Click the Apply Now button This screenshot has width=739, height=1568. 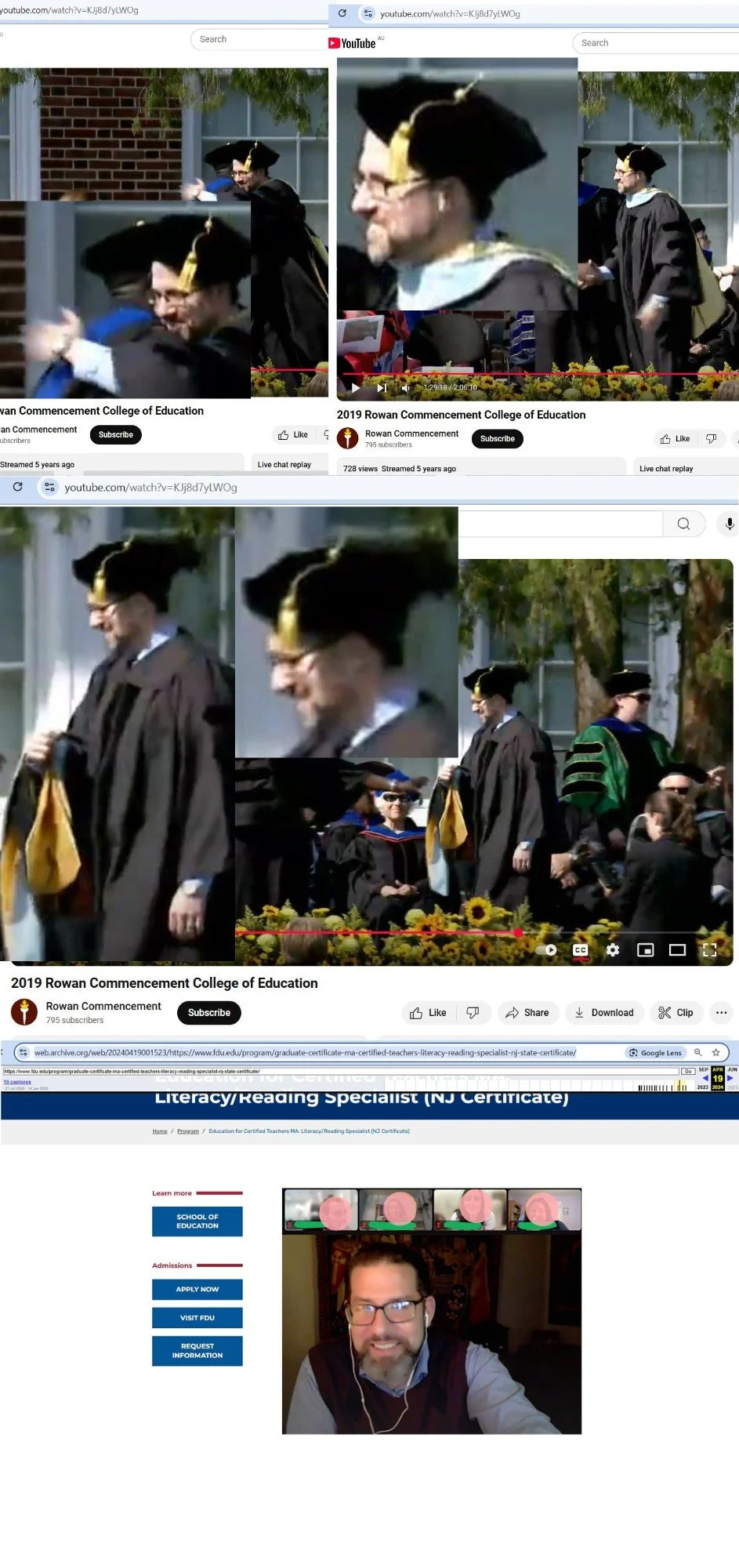tap(197, 1289)
